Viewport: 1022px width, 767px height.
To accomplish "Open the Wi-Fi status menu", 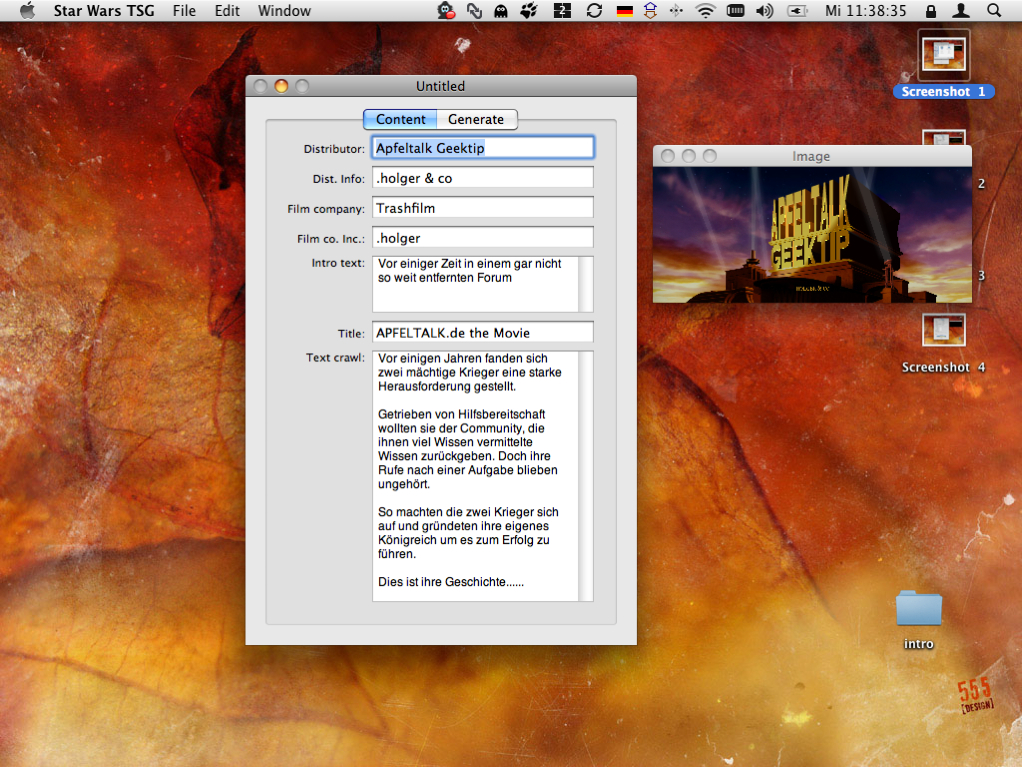I will (x=705, y=10).
